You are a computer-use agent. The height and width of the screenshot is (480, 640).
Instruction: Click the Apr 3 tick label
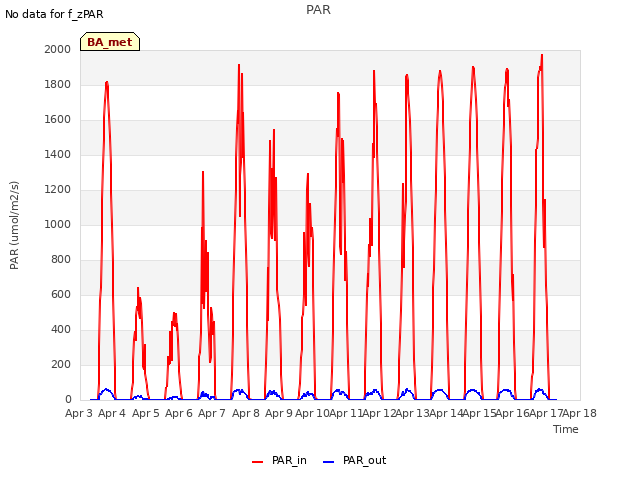[79, 413]
